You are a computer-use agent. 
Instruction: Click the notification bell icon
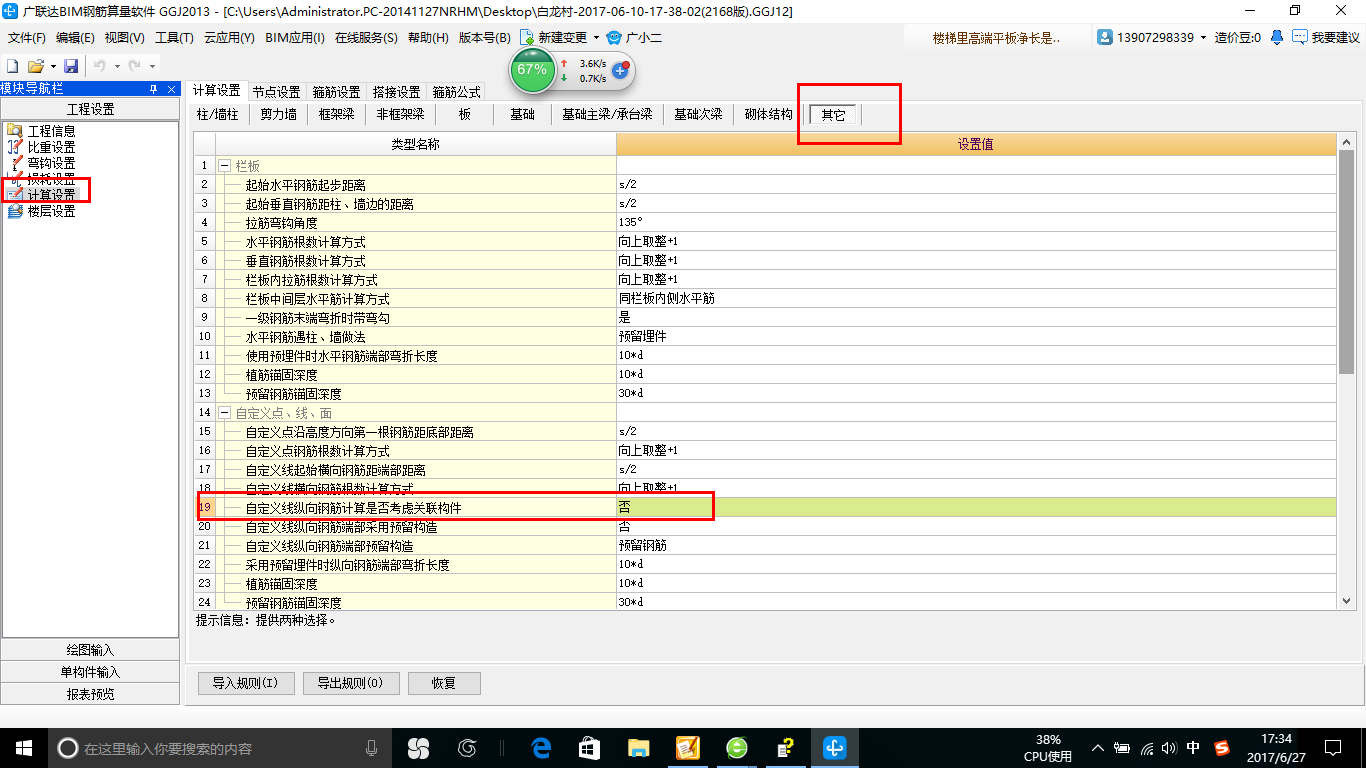pyautogui.click(x=1277, y=37)
